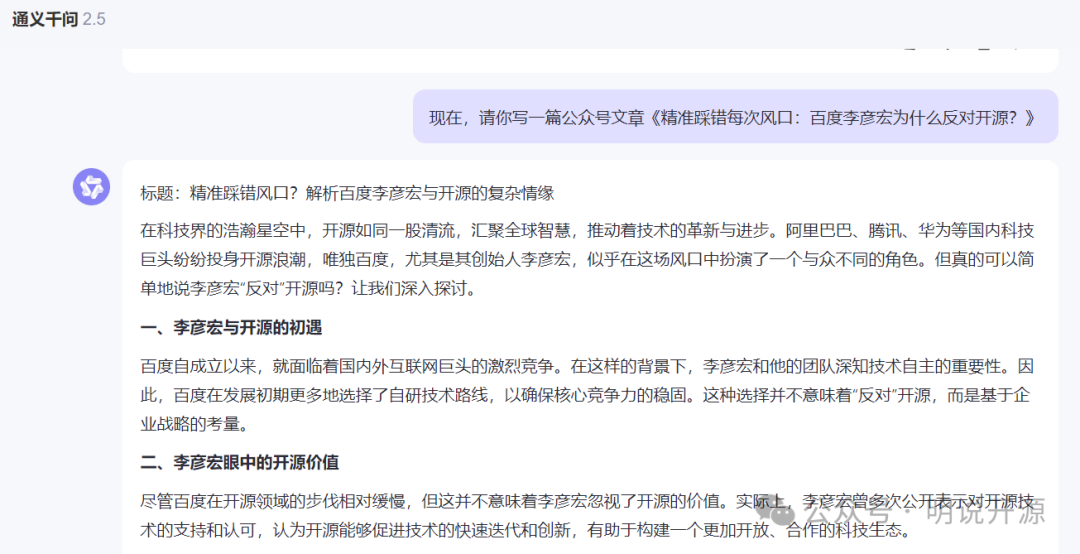Click heading 二、李彦宏眼中的开源价值
The width and height of the screenshot is (1080, 554).
pyautogui.click(x=240, y=462)
